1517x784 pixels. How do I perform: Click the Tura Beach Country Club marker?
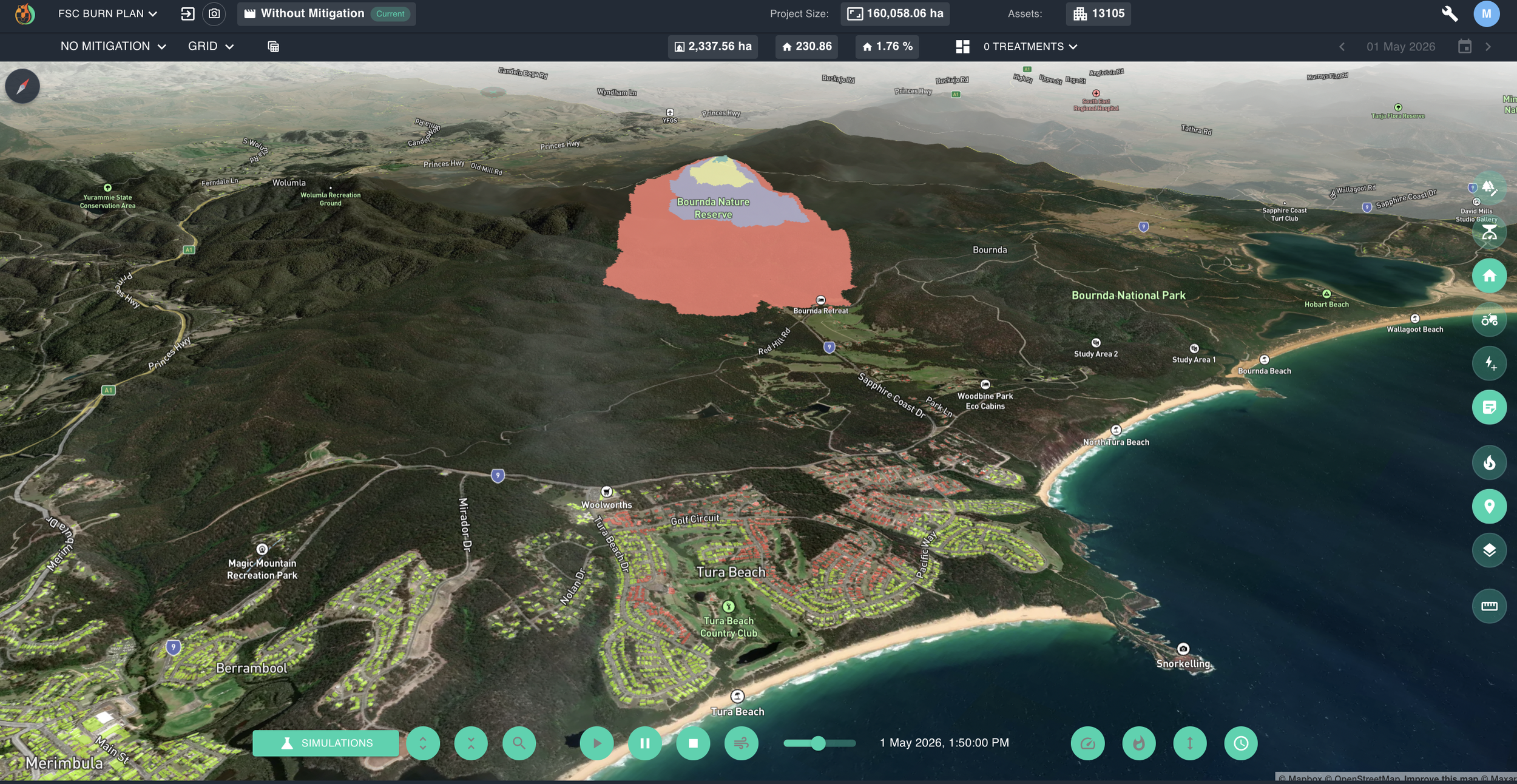coord(729,606)
